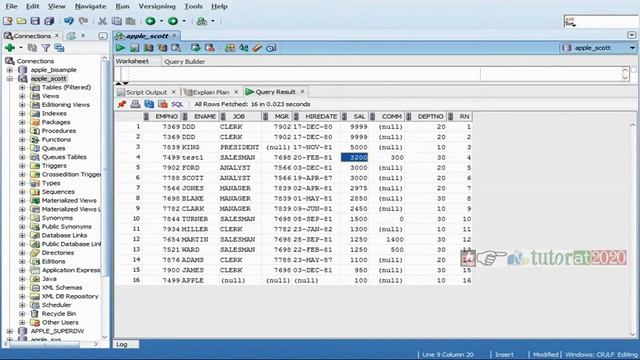This screenshot has height=360, width=640.
Task: Close the Query Result tab
Action: (x=302, y=91)
